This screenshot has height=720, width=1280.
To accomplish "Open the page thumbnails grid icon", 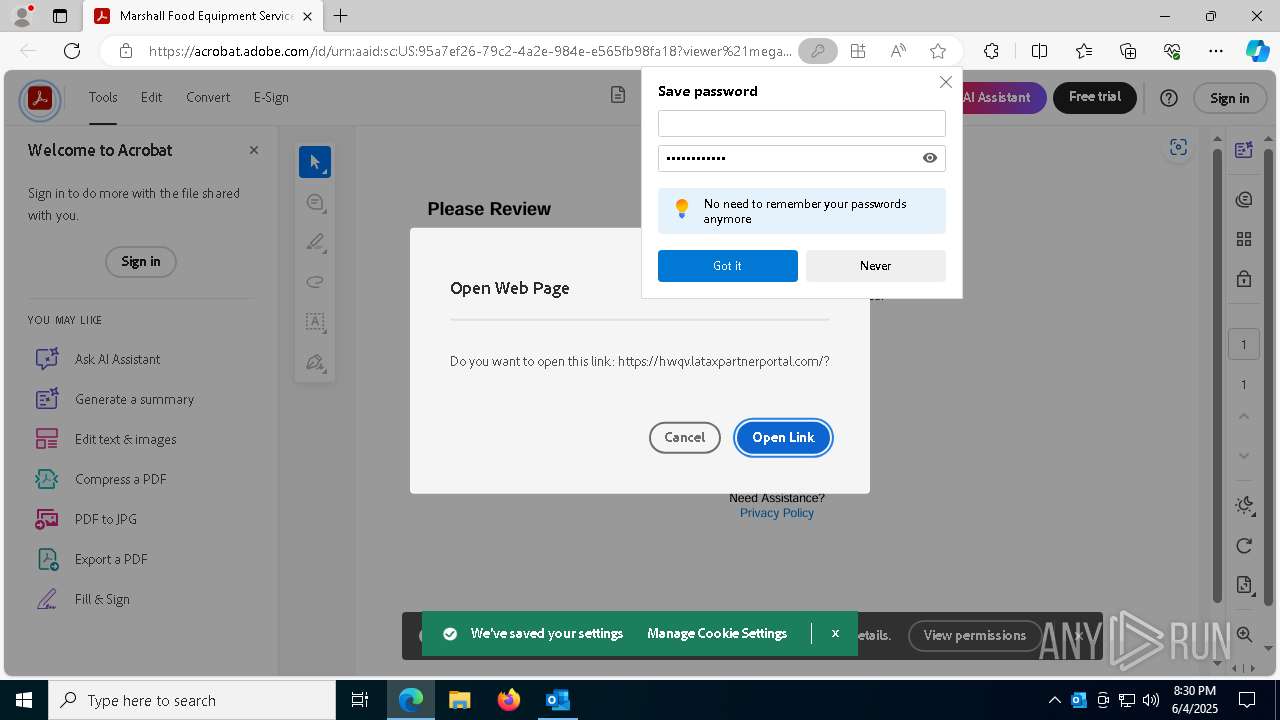I will 1244,239.
